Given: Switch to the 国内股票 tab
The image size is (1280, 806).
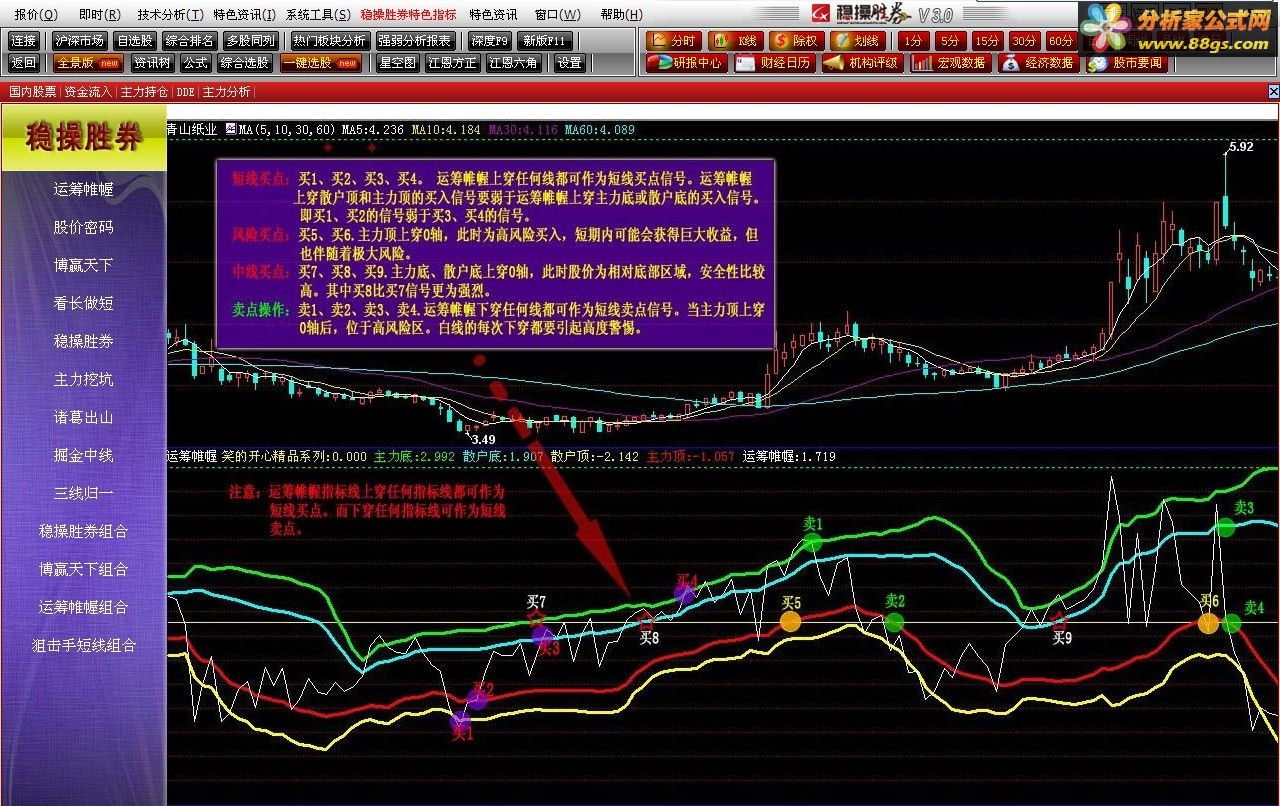Looking at the screenshot, I should tap(32, 91).
